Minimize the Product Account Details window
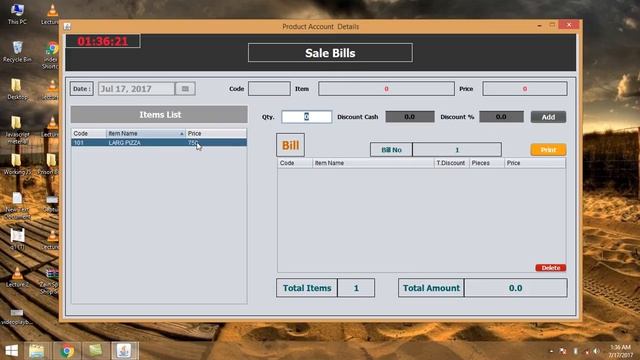This screenshot has width=640, height=360. coord(540,25)
